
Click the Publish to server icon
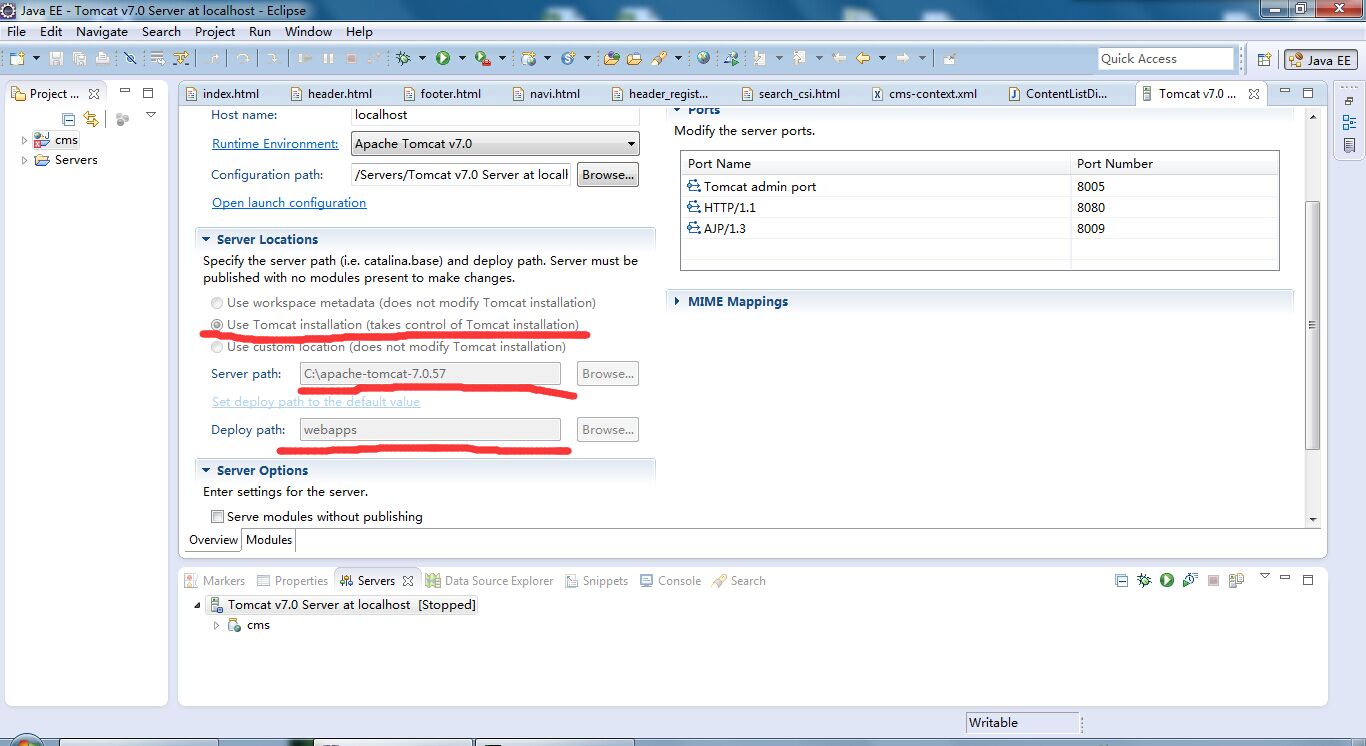1236,580
